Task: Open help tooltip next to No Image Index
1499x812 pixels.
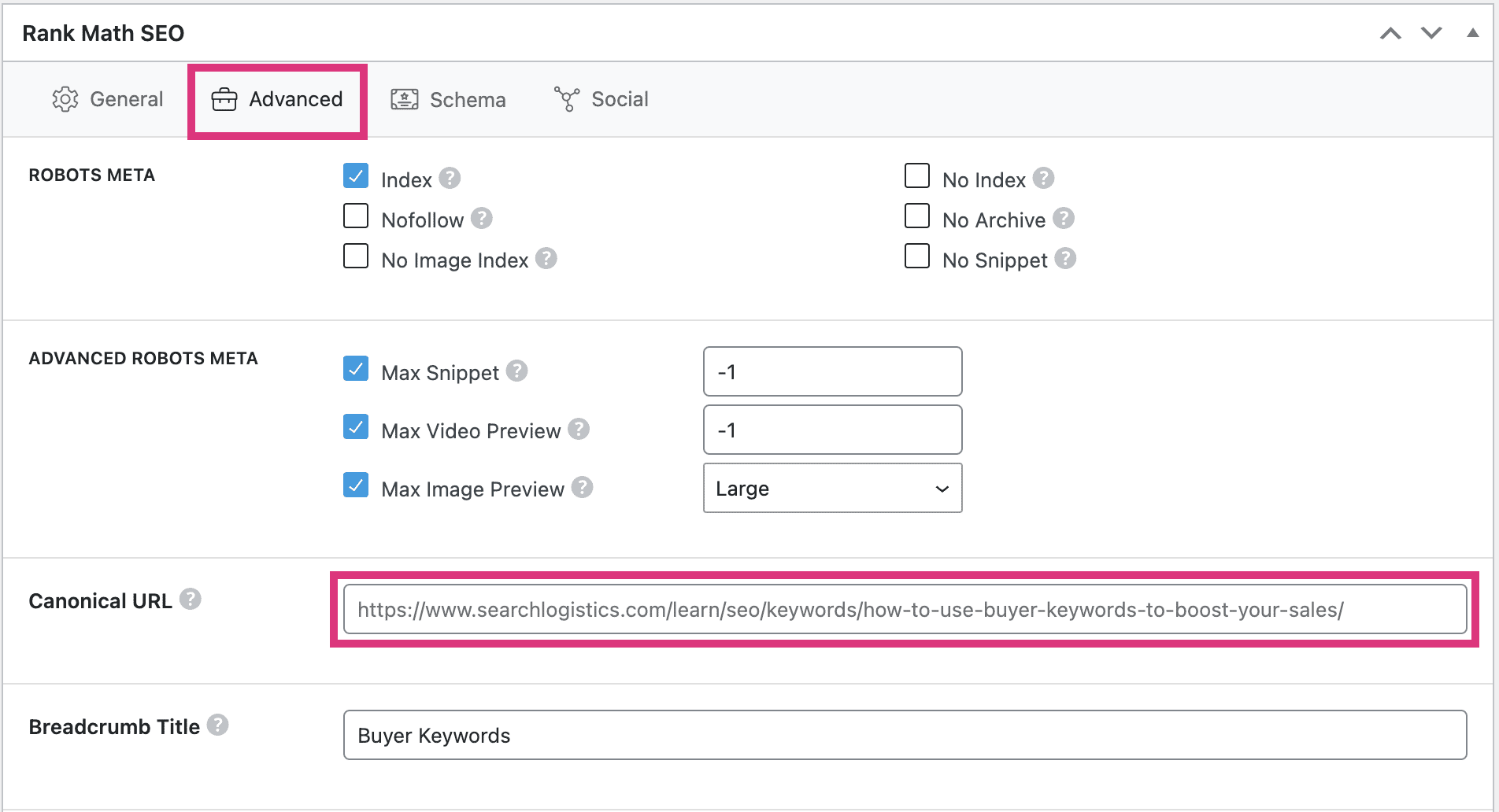Action: pos(546,258)
